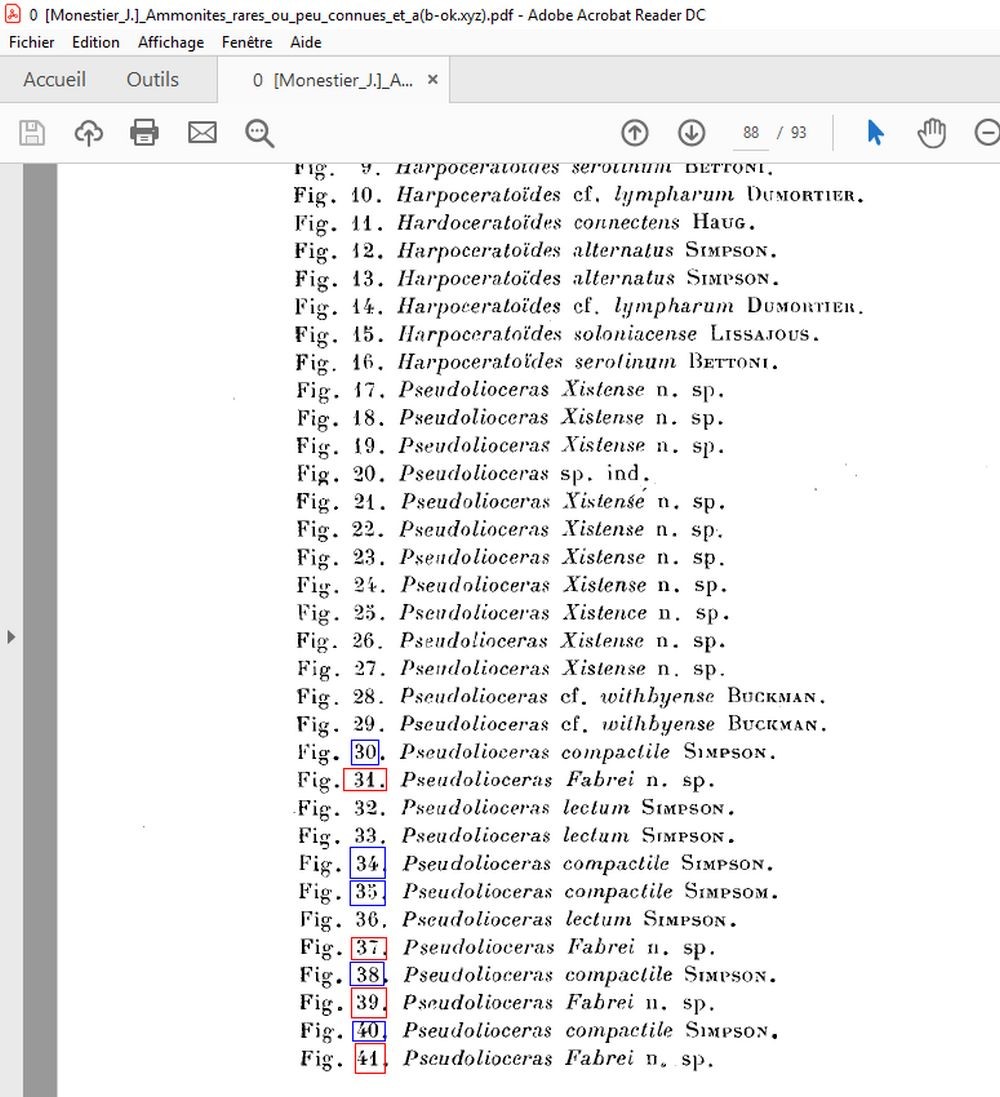Click the Save file icon
This screenshot has width=1000, height=1097.
(31, 132)
